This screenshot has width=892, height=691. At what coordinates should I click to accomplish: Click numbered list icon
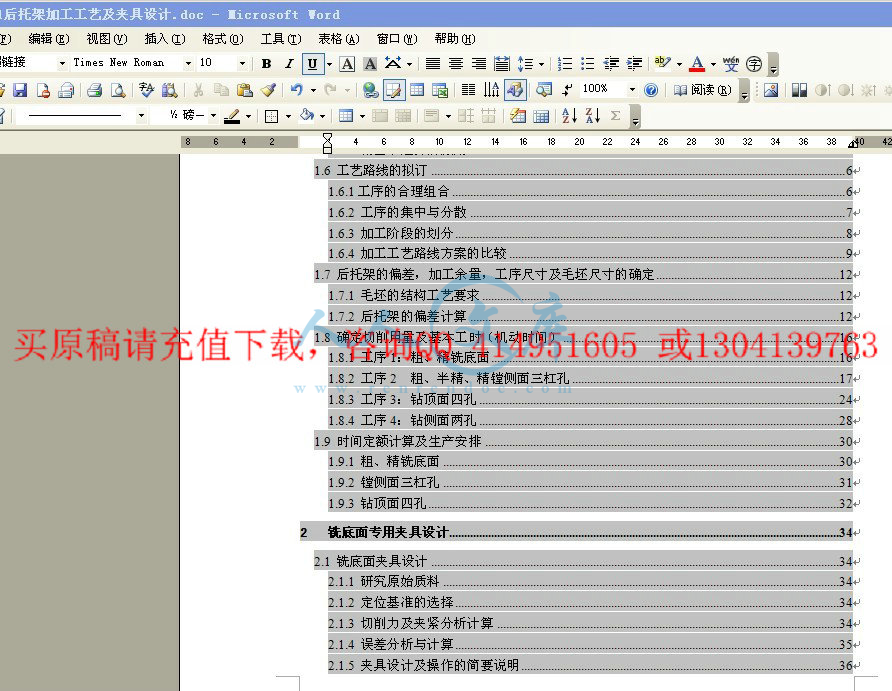[565, 63]
